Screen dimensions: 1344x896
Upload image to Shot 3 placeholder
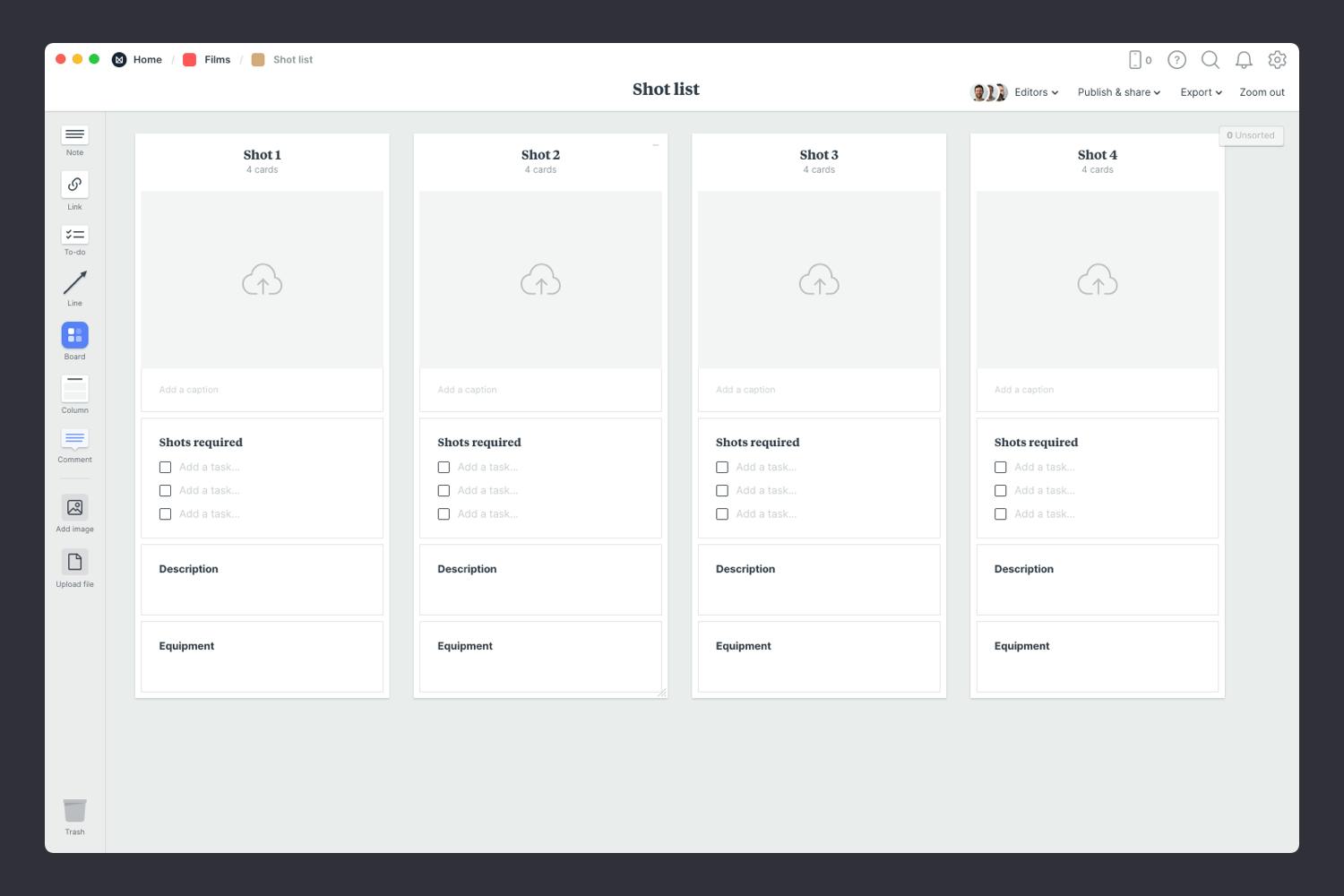click(x=819, y=280)
